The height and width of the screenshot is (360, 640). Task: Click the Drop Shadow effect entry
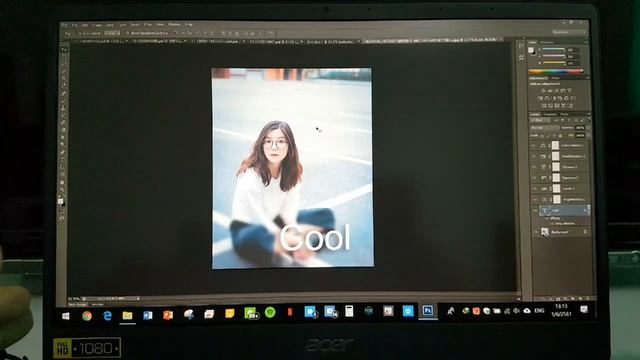click(x=564, y=224)
